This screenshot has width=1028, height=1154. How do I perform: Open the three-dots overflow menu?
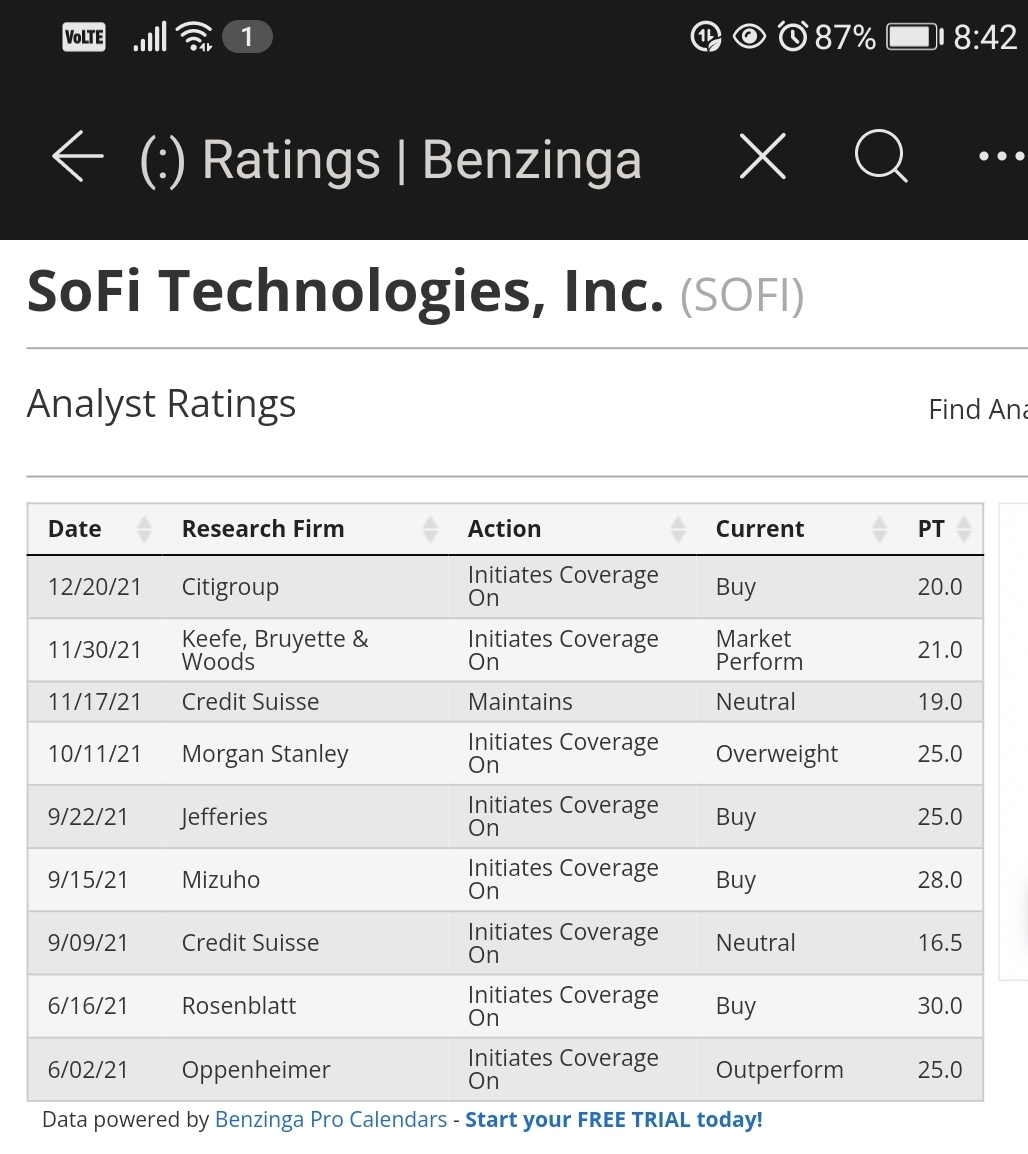coord(1002,156)
